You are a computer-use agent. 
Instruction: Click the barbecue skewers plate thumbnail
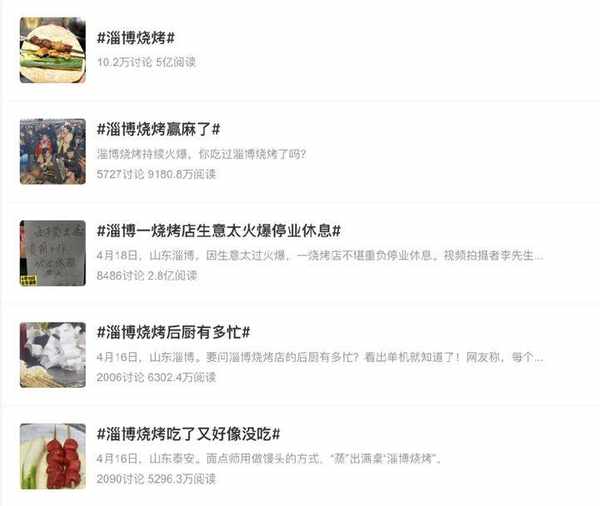[x=53, y=50]
